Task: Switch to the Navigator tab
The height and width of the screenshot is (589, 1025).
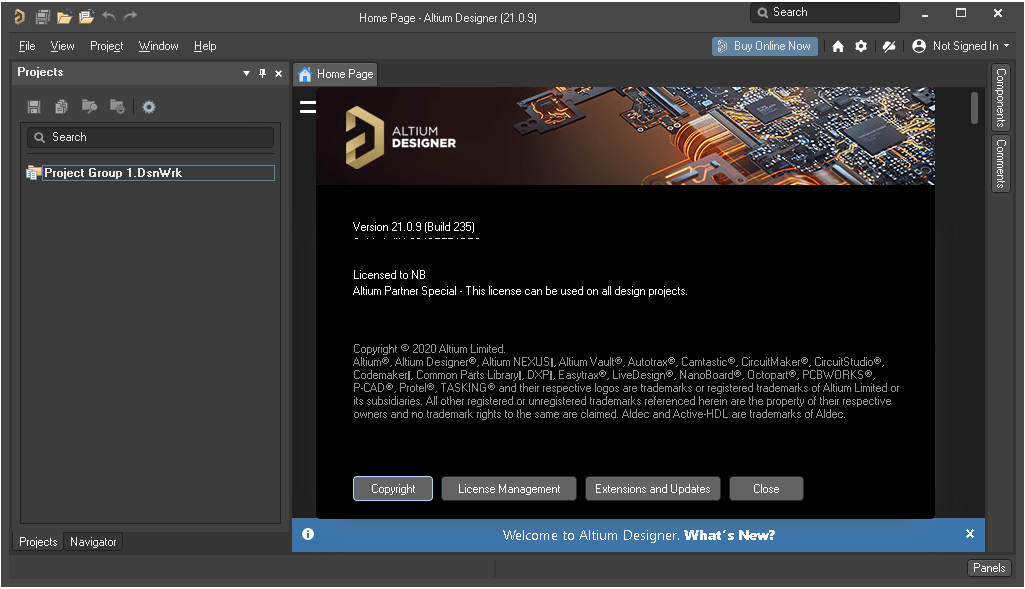Action: (93, 542)
